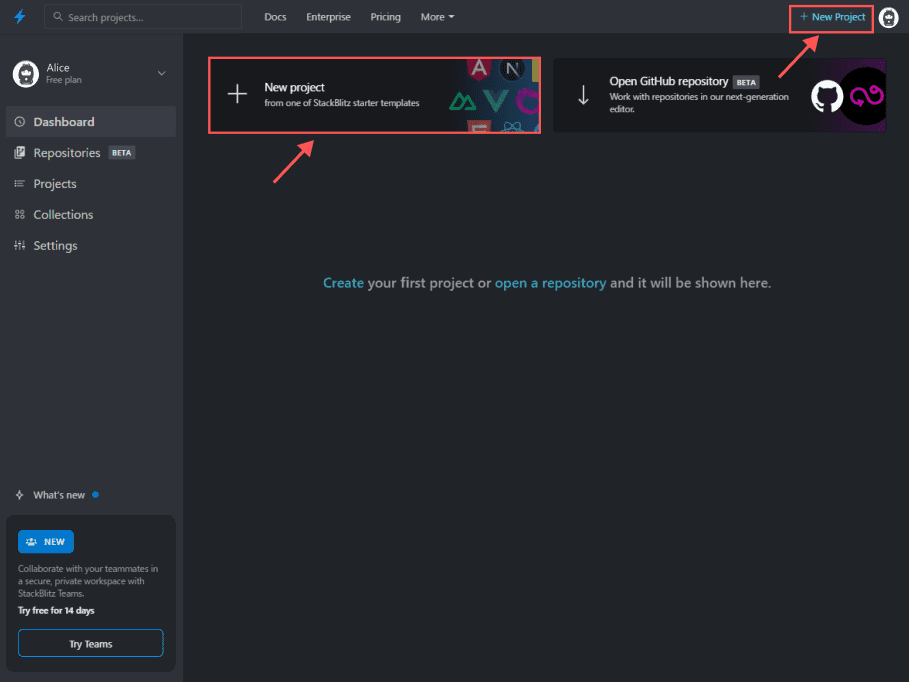Open Repositories in the sidebar

(x=90, y=153)
